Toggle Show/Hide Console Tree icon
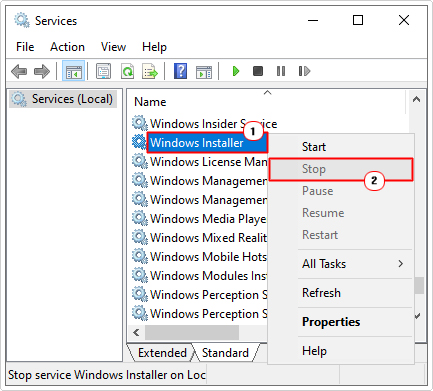The height and width of the screenshot is (391, 433). pos(73,71)
